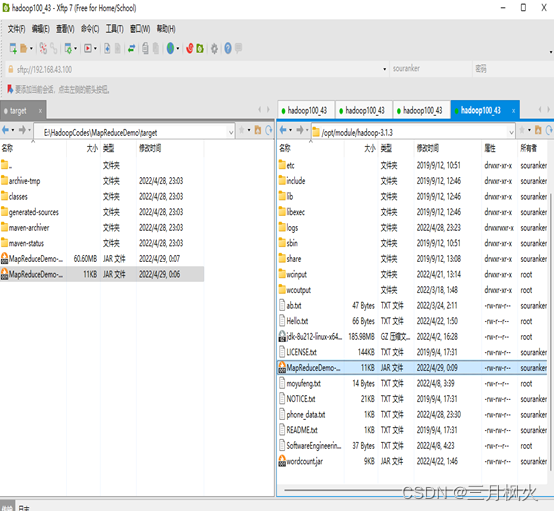
Task: Open the 查看(V) menu
Action: (x=65, y=29)
